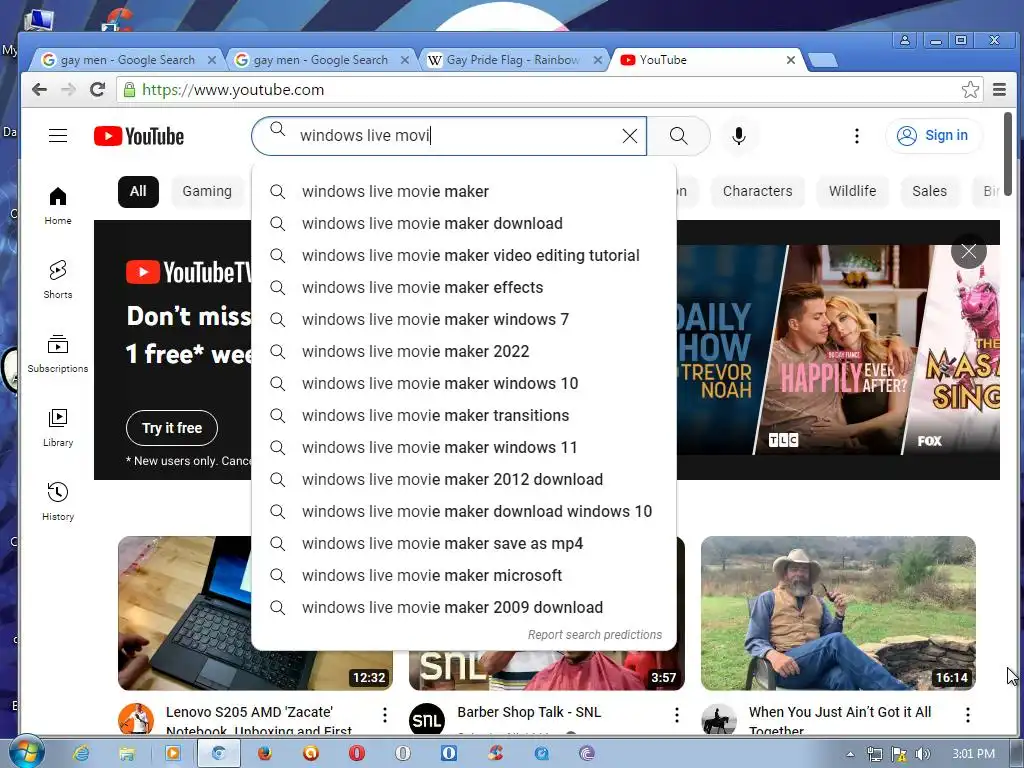Select 'windows live movie maker transitions'
Image resolution: width=1024 pixels, height=768 pixels.
pyautogui.click(x=464, y=415)
